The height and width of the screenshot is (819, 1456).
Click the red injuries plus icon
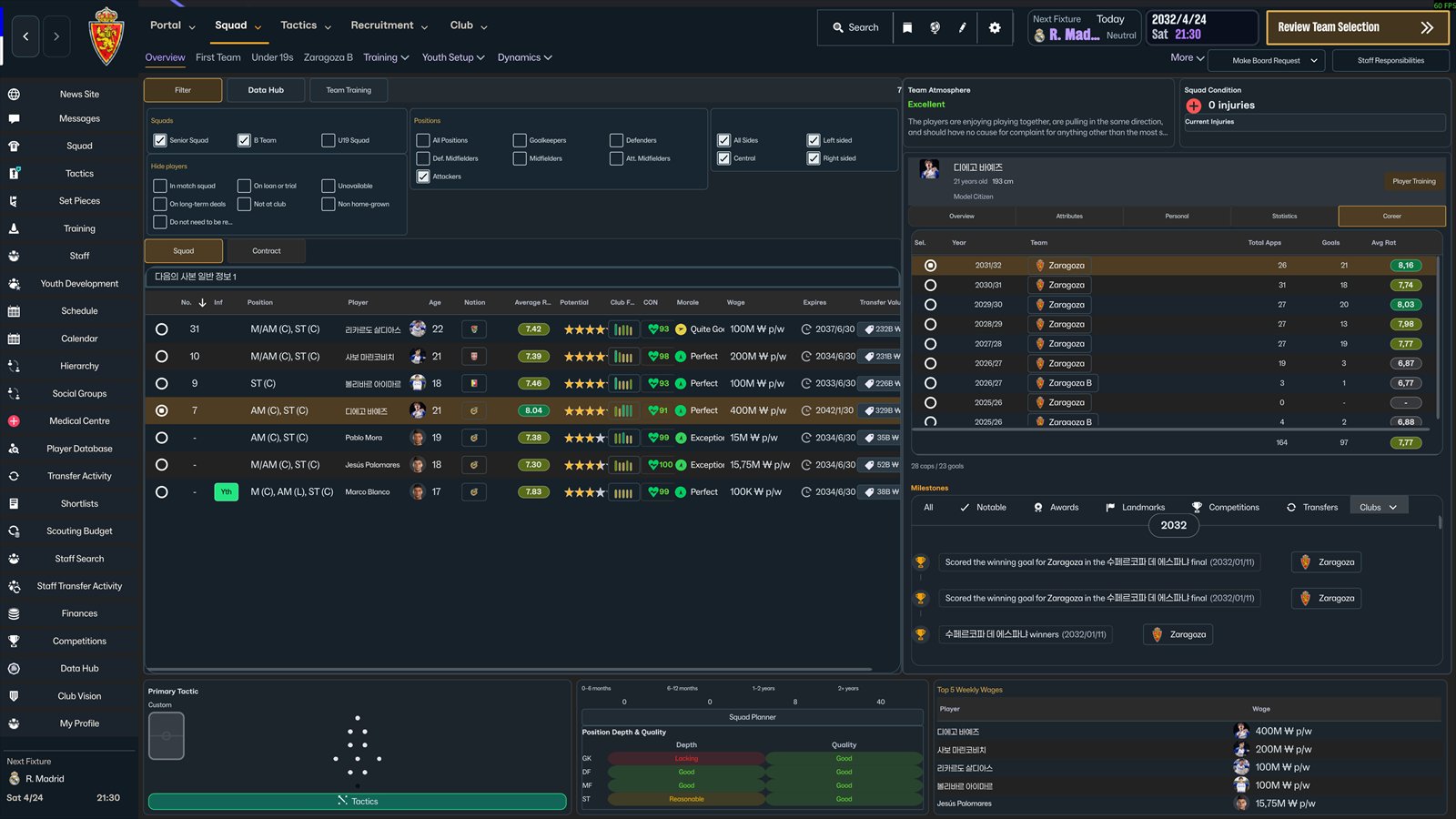pos(1194,106)
